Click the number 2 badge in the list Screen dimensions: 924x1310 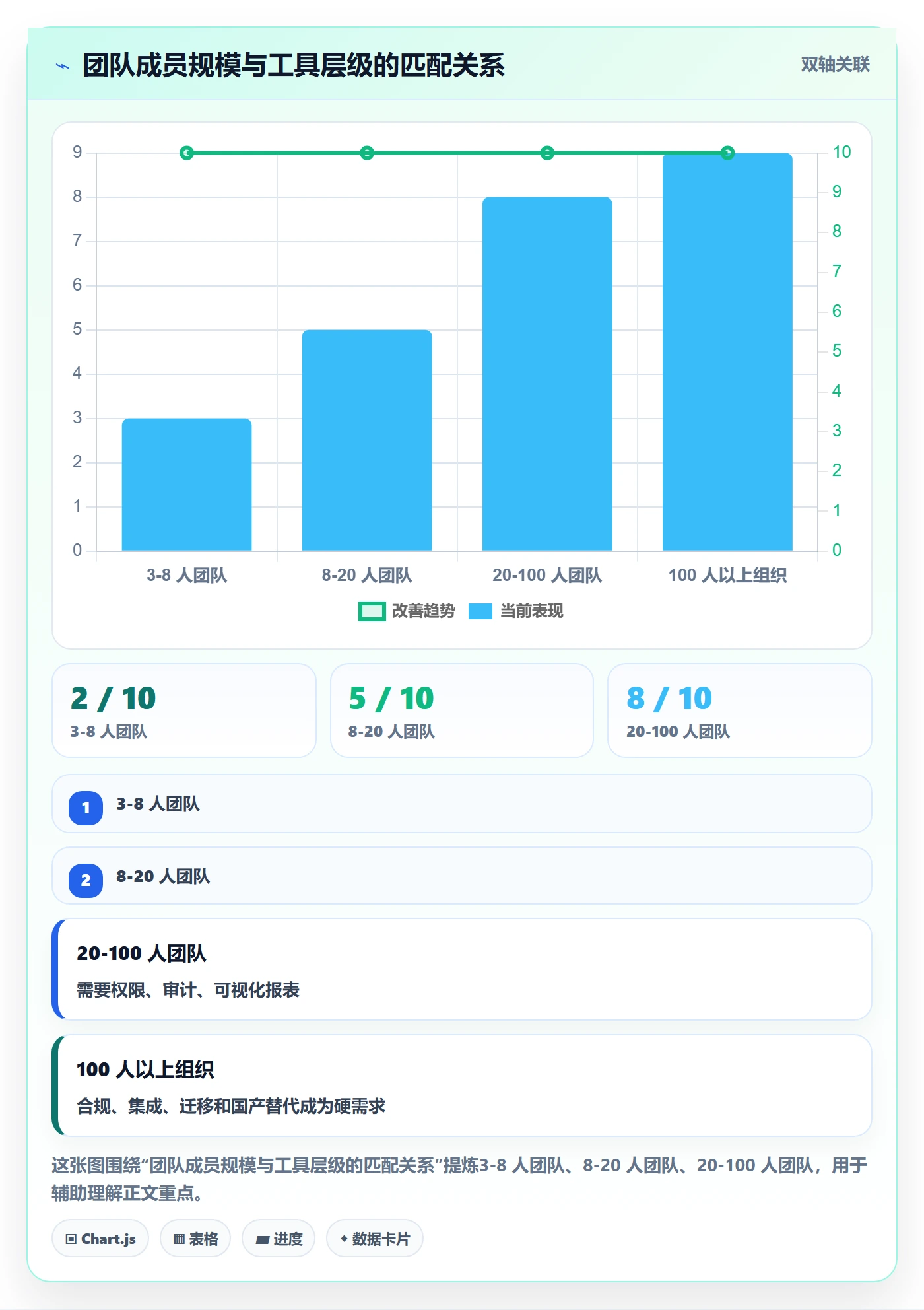coord(86,880)
